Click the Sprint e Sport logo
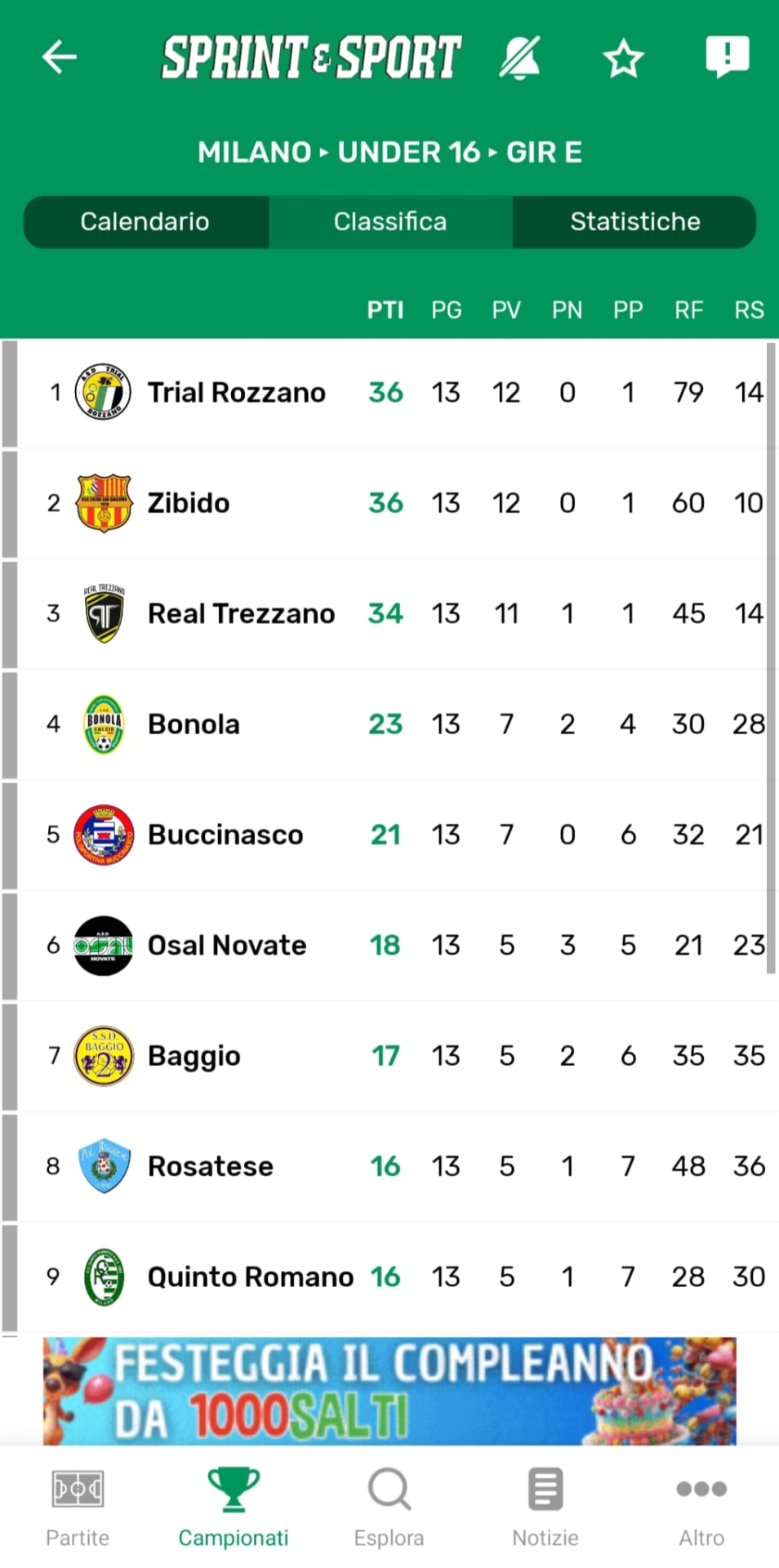This screenshot has width=779, height=1568. point(311,57)
